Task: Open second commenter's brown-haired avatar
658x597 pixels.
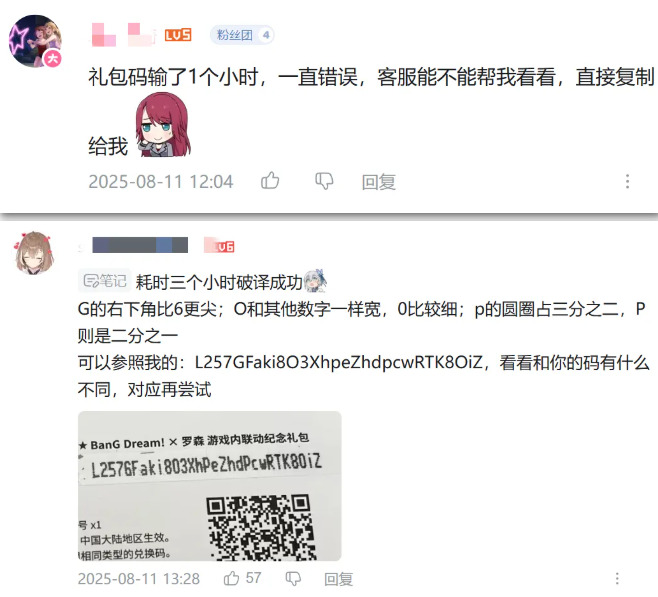Action: (34, 253)
